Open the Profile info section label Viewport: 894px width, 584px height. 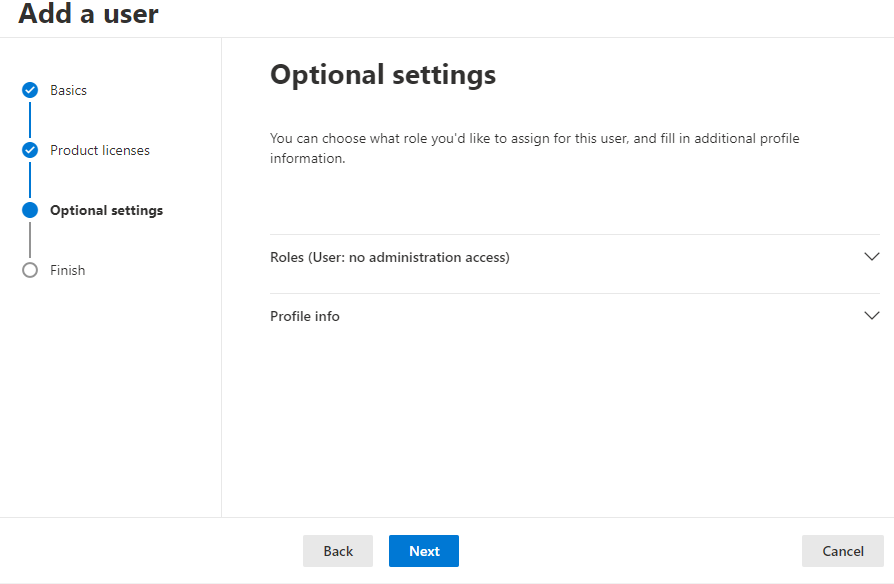point(304,316)
